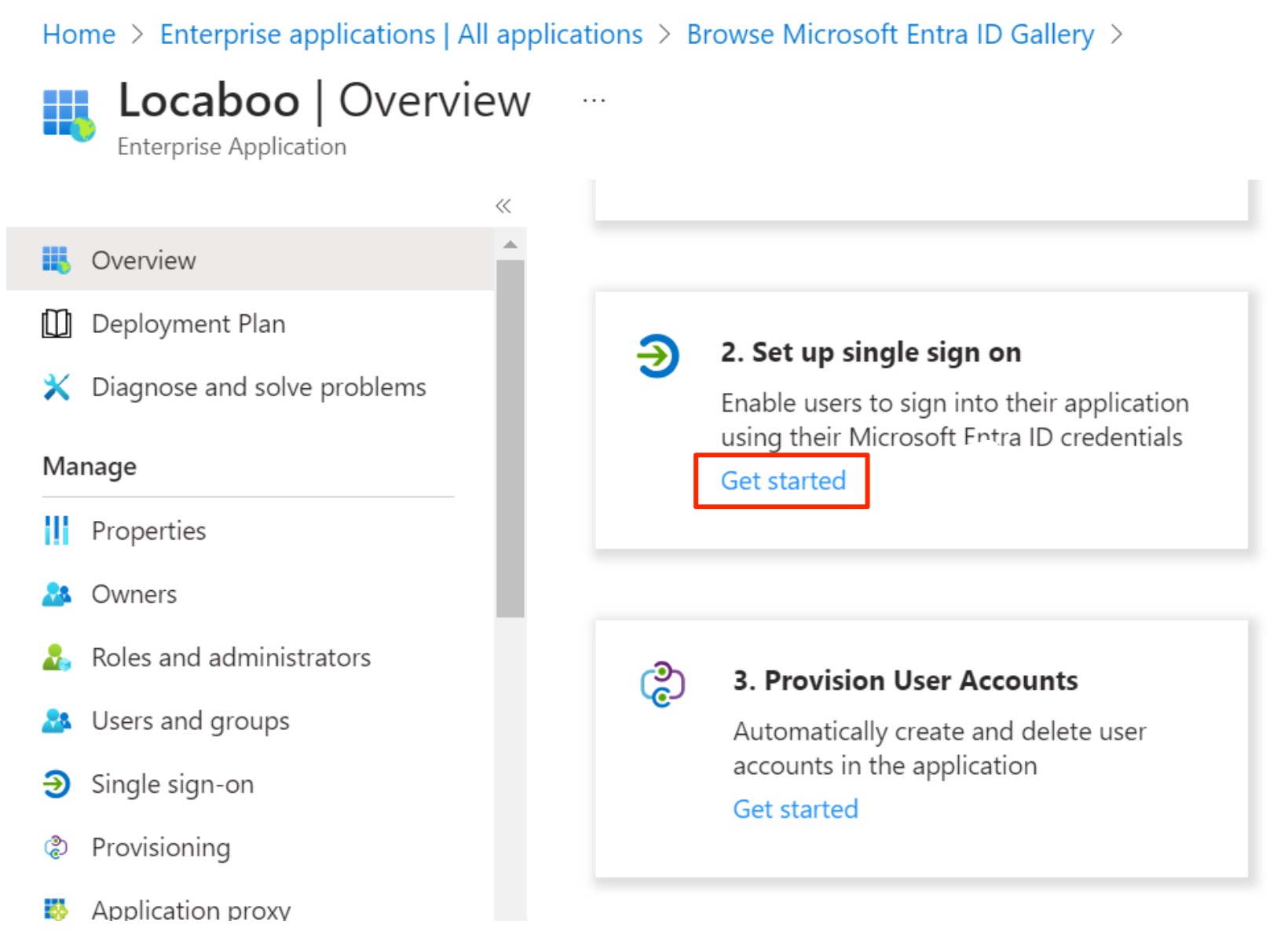Viewport: 1288px width, 946px height.
Task: Click the Provision User Accounts card icon
Action: 663,684
